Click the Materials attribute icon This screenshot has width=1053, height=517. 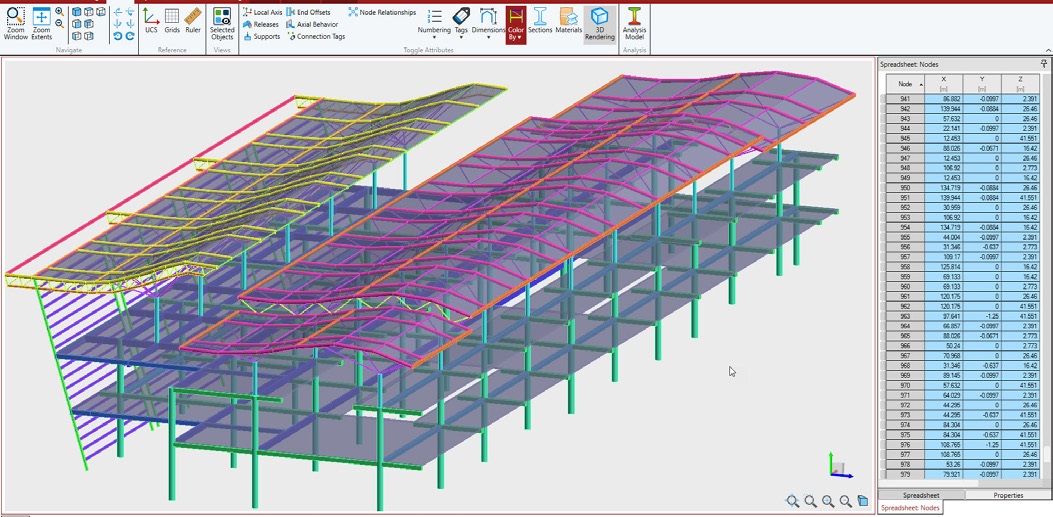point(568,21)
